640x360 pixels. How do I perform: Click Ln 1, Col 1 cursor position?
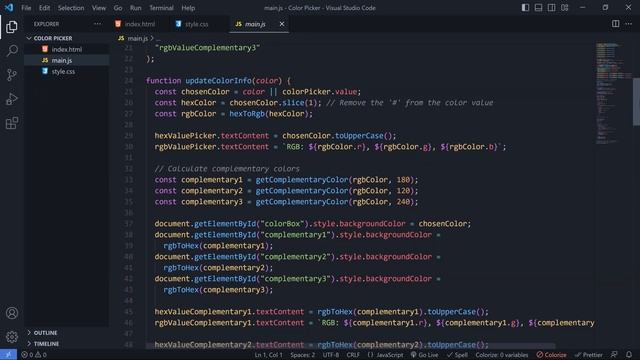[269, 355]
